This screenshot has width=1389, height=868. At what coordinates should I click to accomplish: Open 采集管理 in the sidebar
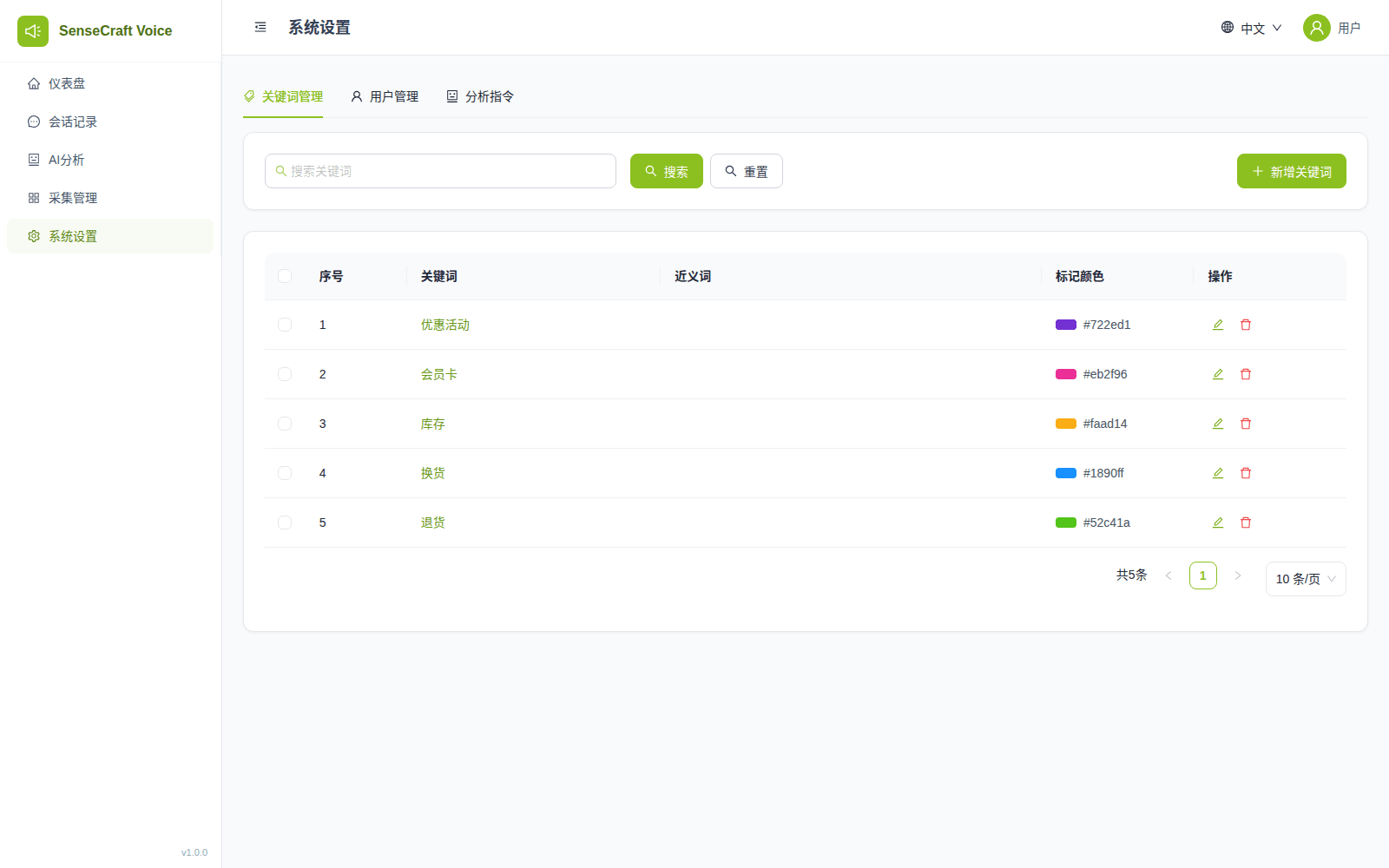tap(110, 198)
